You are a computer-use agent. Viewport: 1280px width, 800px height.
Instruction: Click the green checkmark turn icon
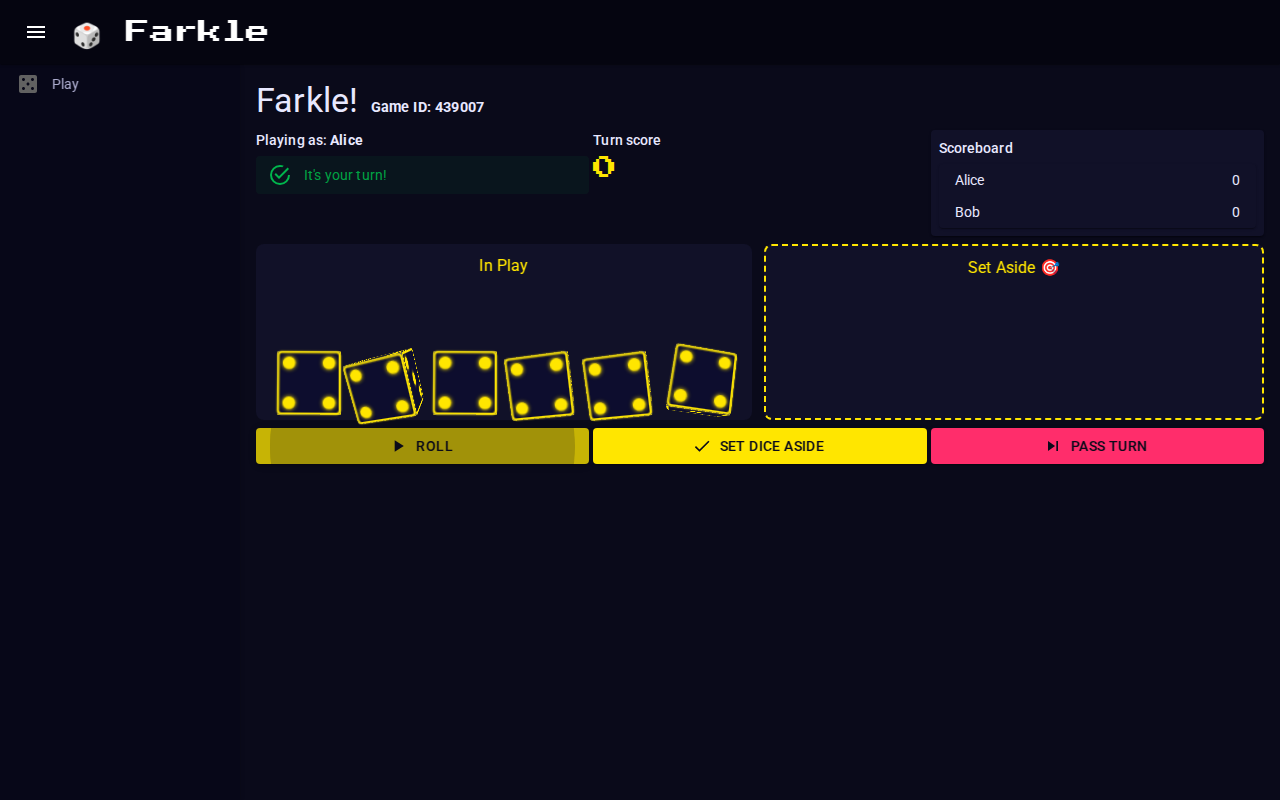pyautogui.click(x=280, y=175)
